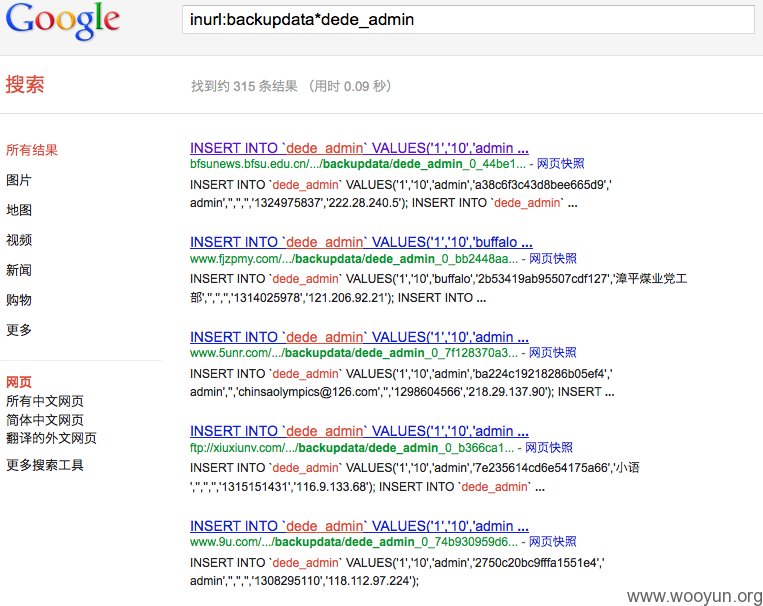Click snippet containing chinsaolympics@126.com
This screenshot has height=606, width=763.
click(402, 383)
